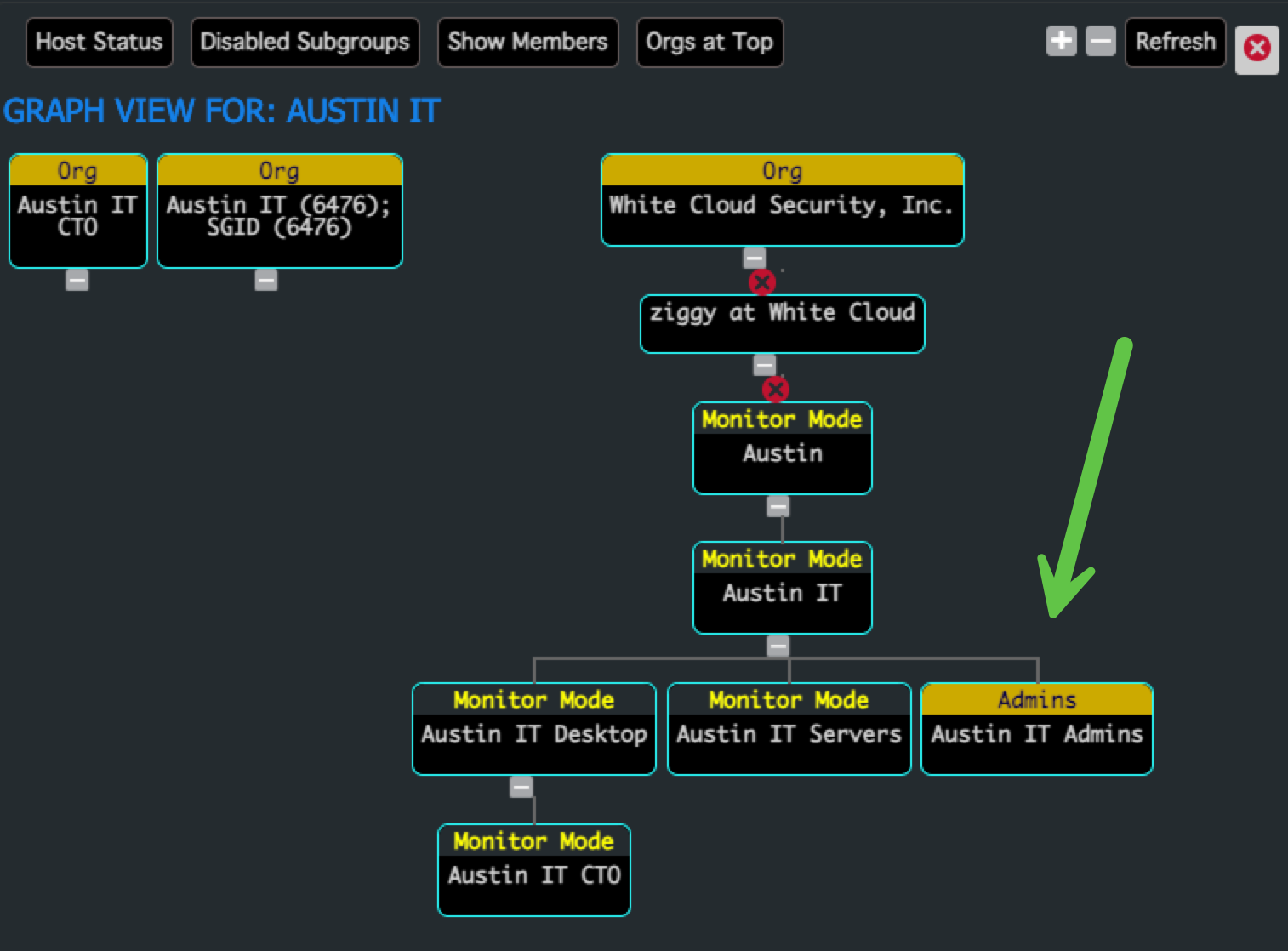The width and height of the screenshot is (1288, 951).
Task: Open the bottom Austin IT CTO group node
Action: (533, 870)
